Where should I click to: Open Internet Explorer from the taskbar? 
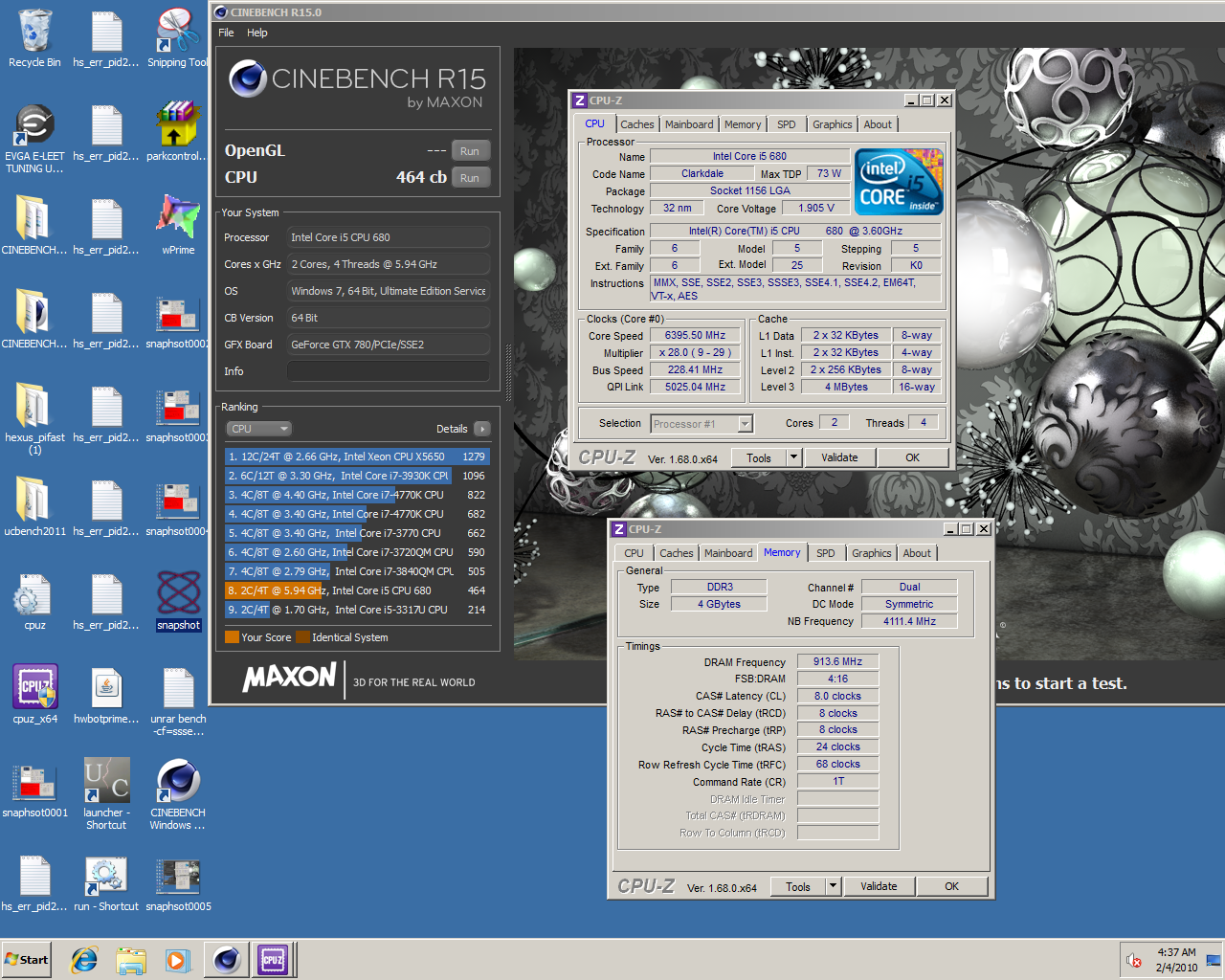[84, 960]
